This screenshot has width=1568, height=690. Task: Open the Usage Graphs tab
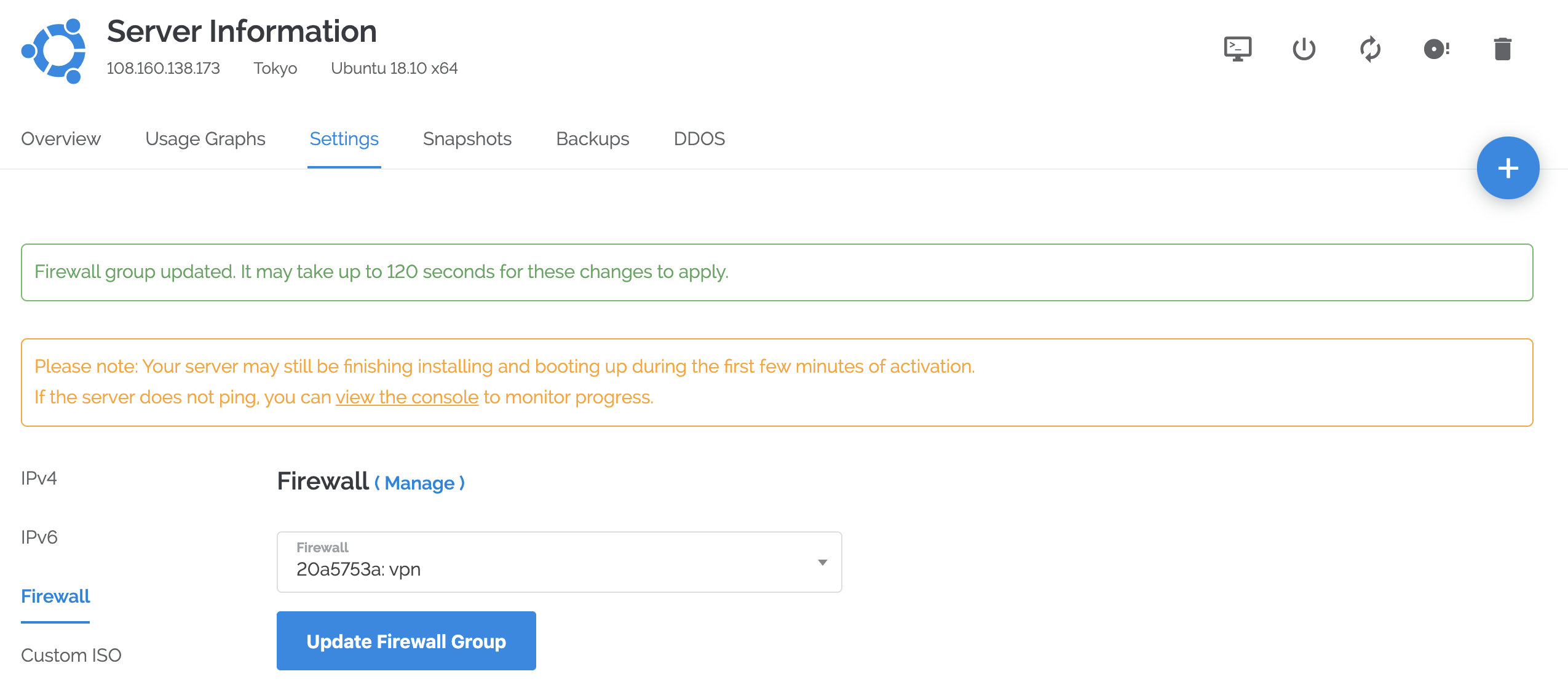point(205,139)
